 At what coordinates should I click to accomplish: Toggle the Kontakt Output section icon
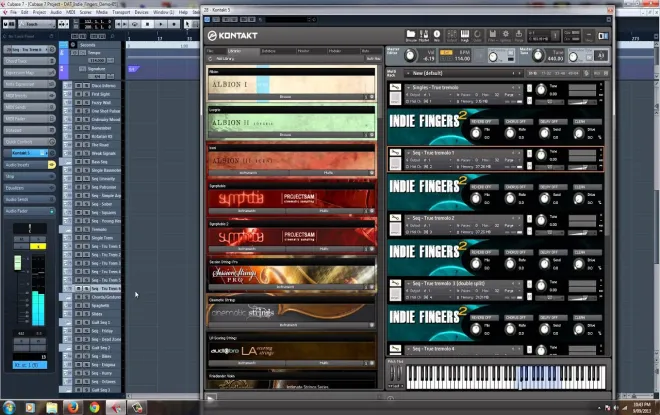[452, 35]
